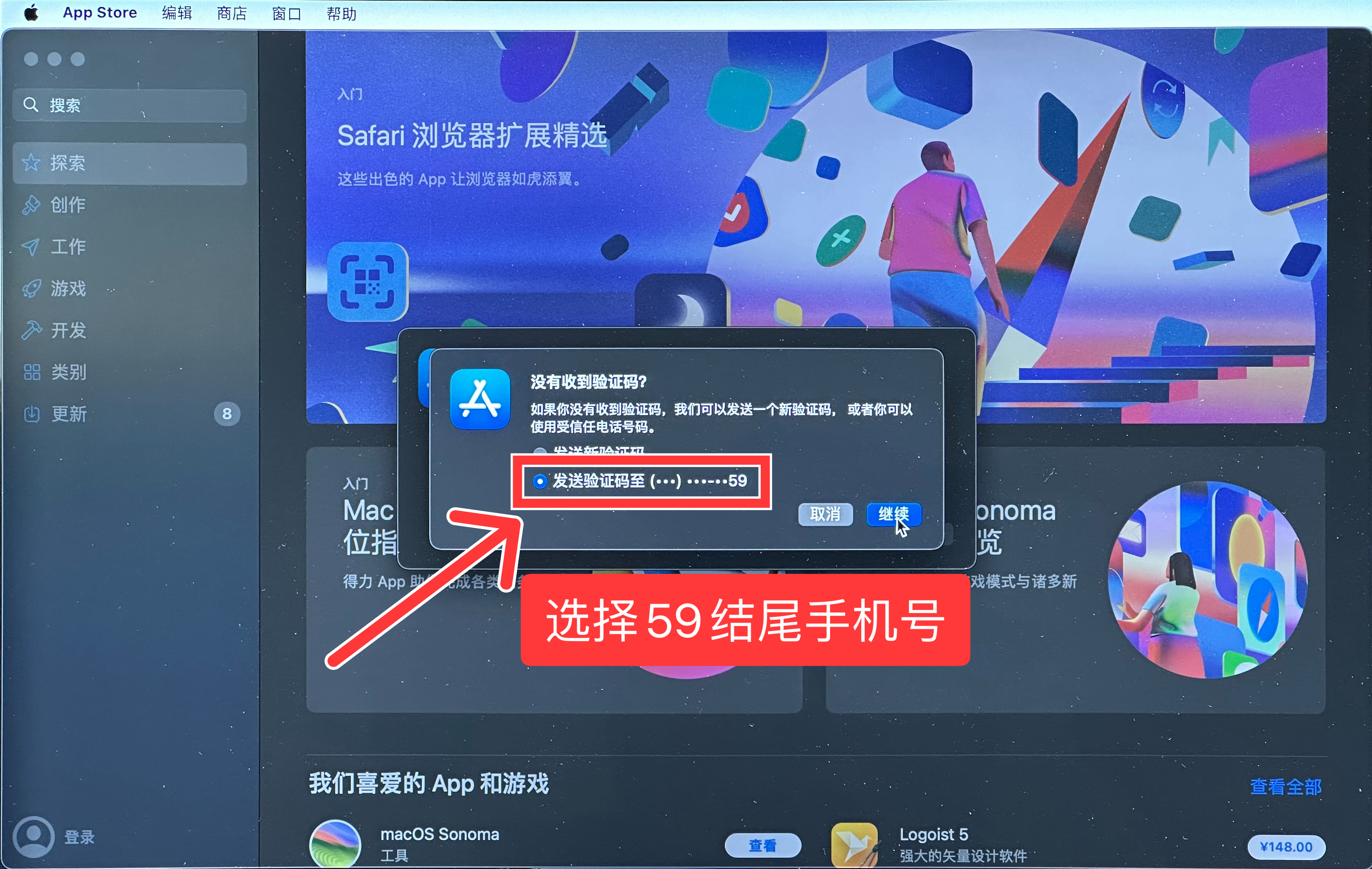This screenshot has height=869, width=1372.
Task: Click the account avatar icon at bottom left
Action: pos(34,837)
